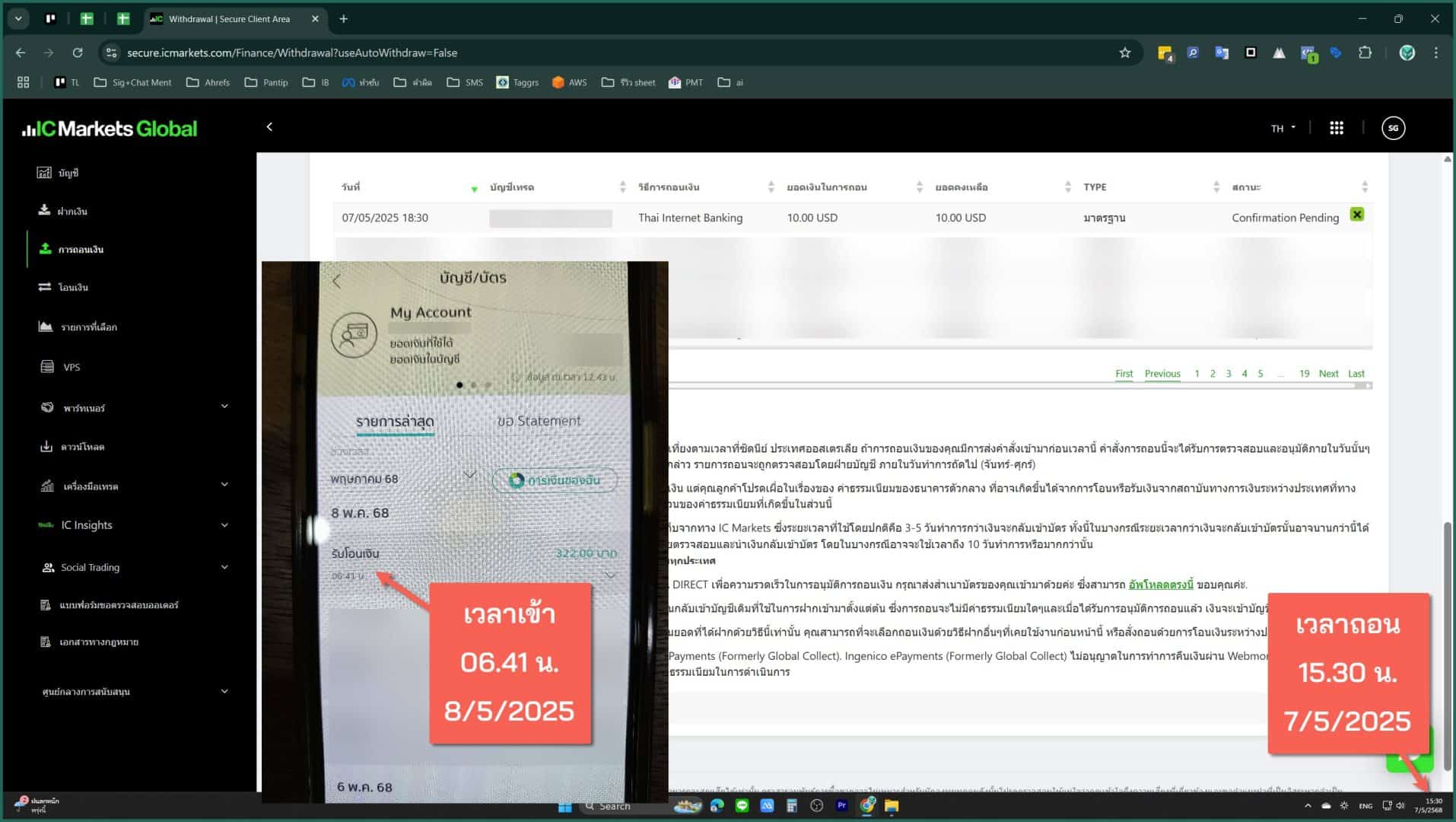The height and width of the screenshot is (822, 1456).
Task: Open the Taggrs bookmark
Action: [x=517, y=82]
